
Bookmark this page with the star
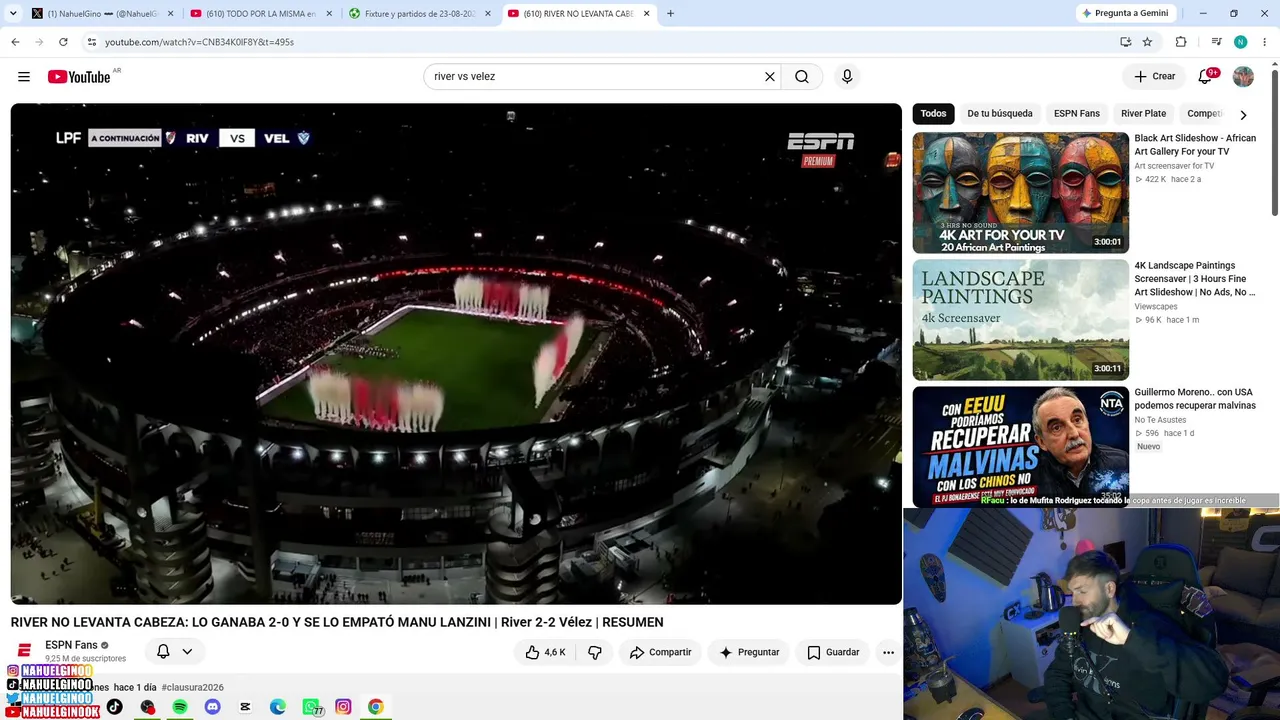1147,42
